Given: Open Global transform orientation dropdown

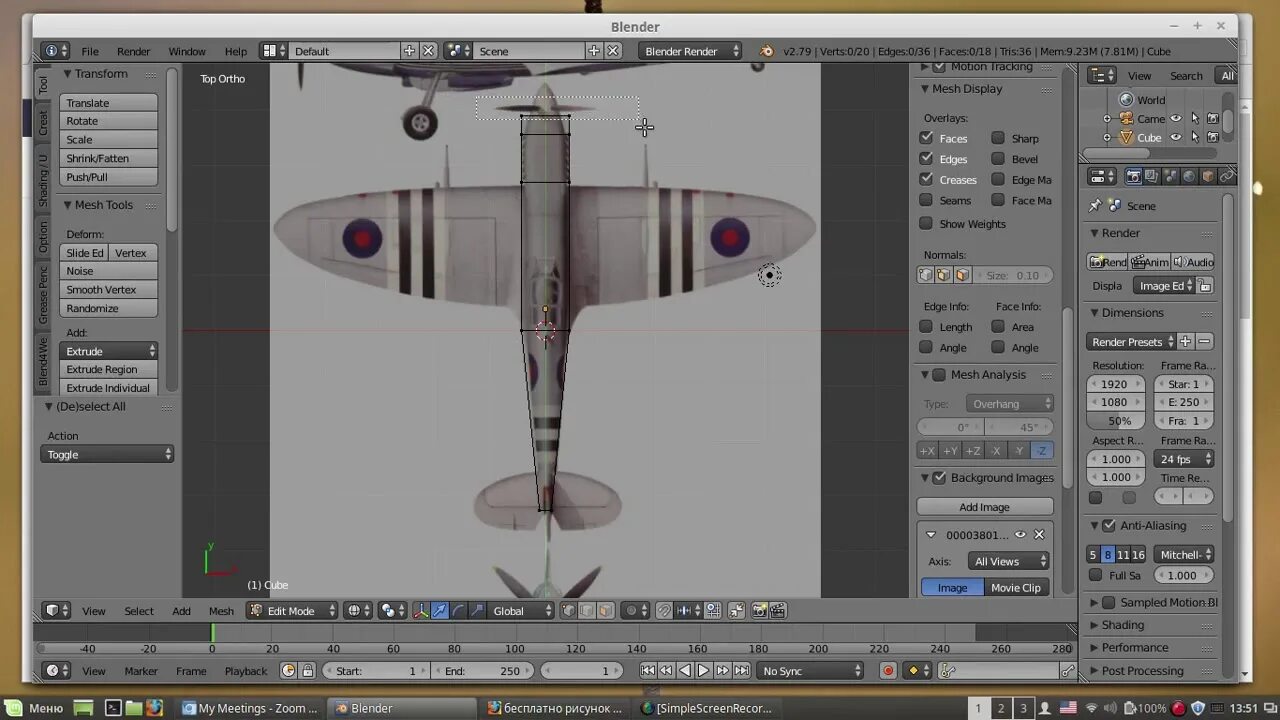Looking at the screenshot, I should pos(521,611).
